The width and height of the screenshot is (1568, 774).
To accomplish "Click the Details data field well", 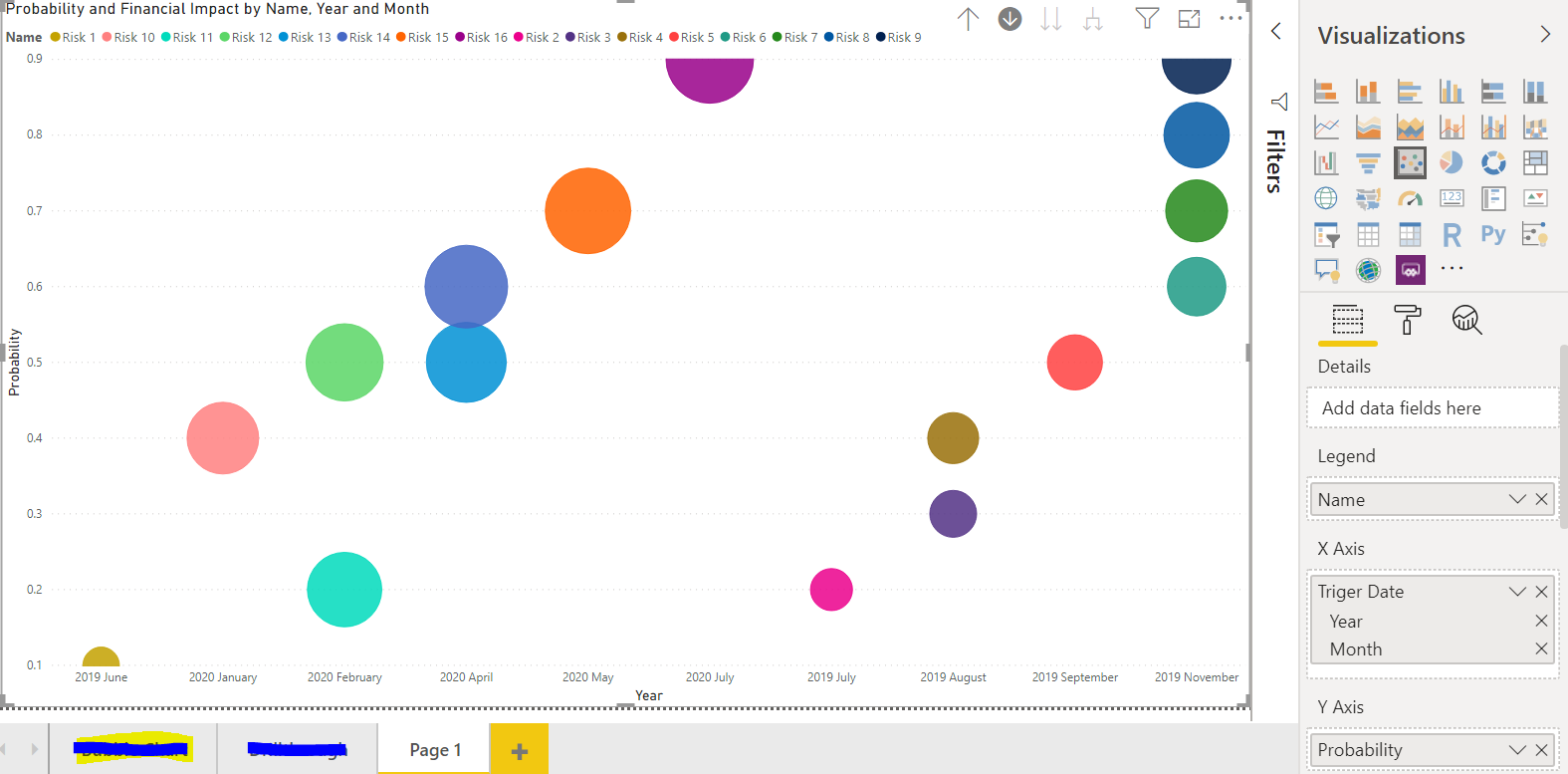I will point(1433,407).
